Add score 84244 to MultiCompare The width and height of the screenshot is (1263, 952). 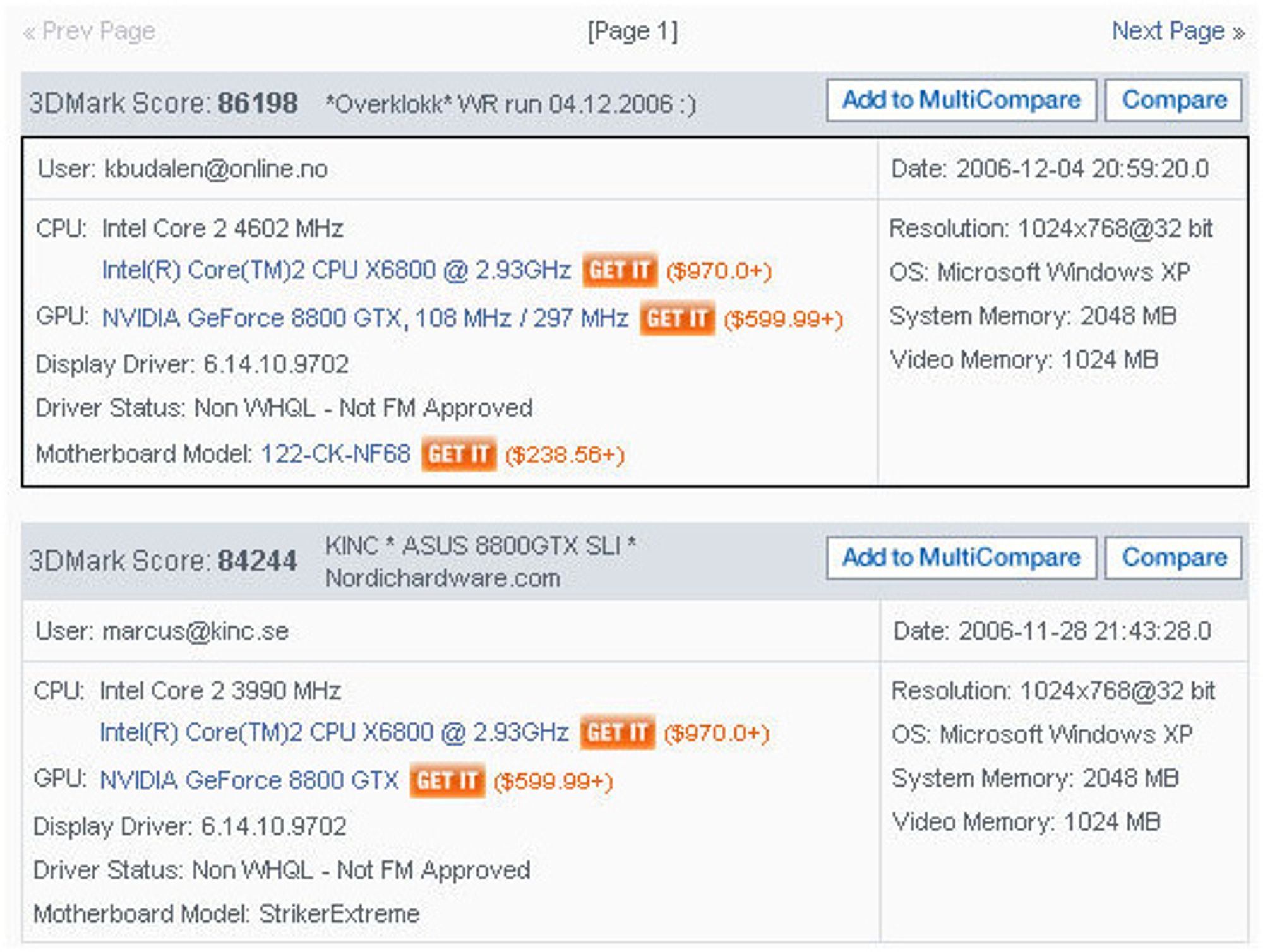pos(961,558)
